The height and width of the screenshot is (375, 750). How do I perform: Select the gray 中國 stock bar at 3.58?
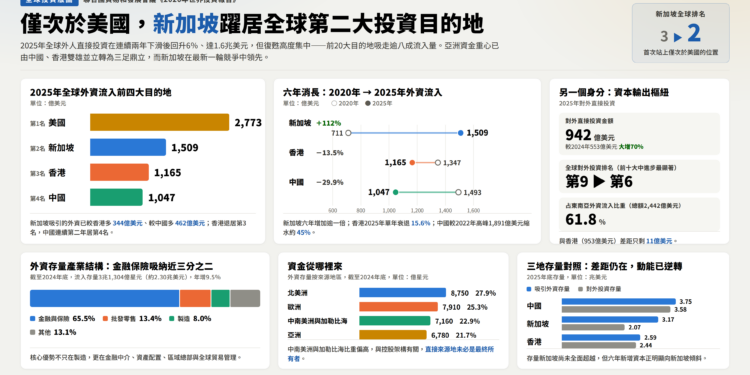(616, 309)
